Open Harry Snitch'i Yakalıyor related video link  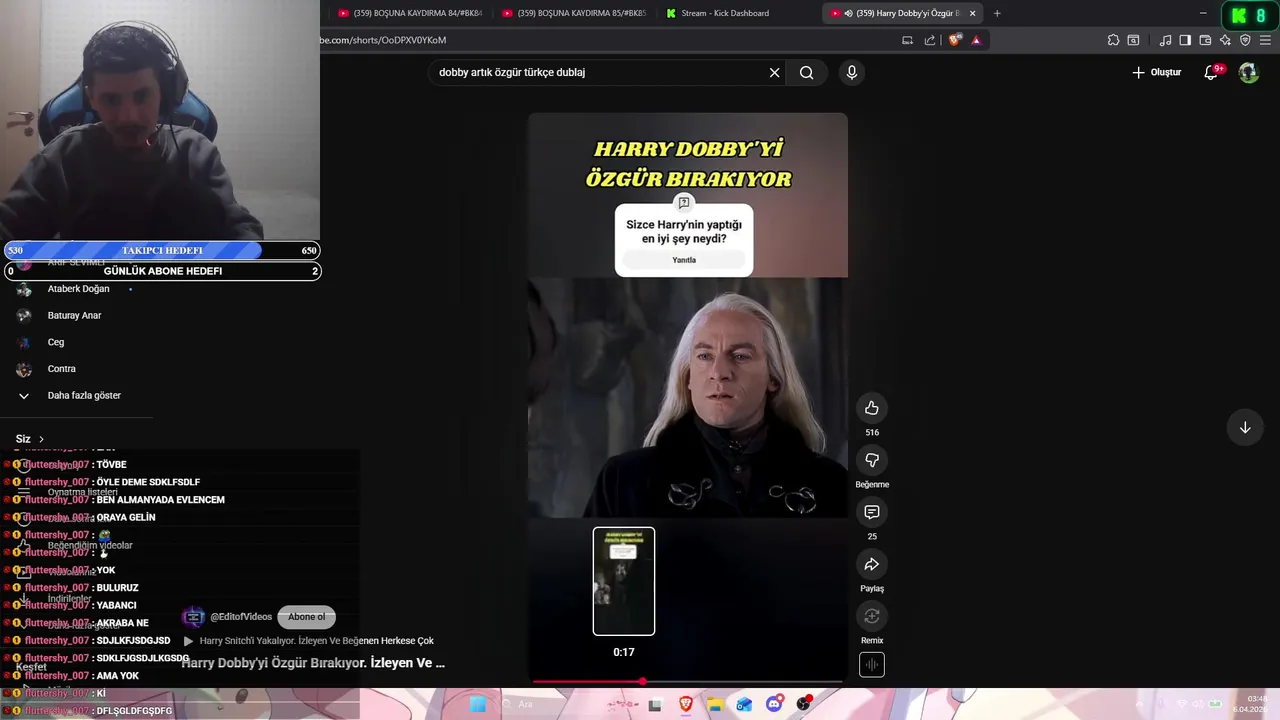309,641
